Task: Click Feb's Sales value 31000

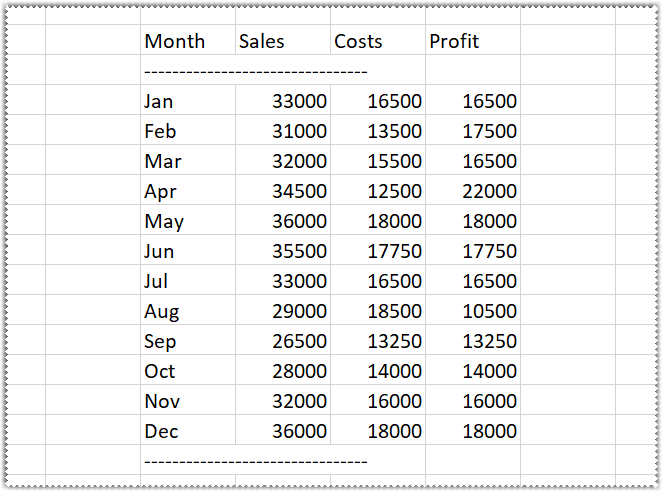Action: [299, 131]
